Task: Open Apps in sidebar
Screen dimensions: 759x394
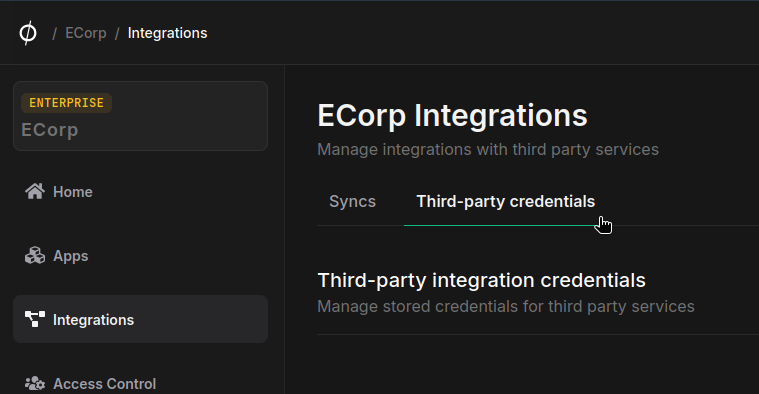Action: (140, 256)
